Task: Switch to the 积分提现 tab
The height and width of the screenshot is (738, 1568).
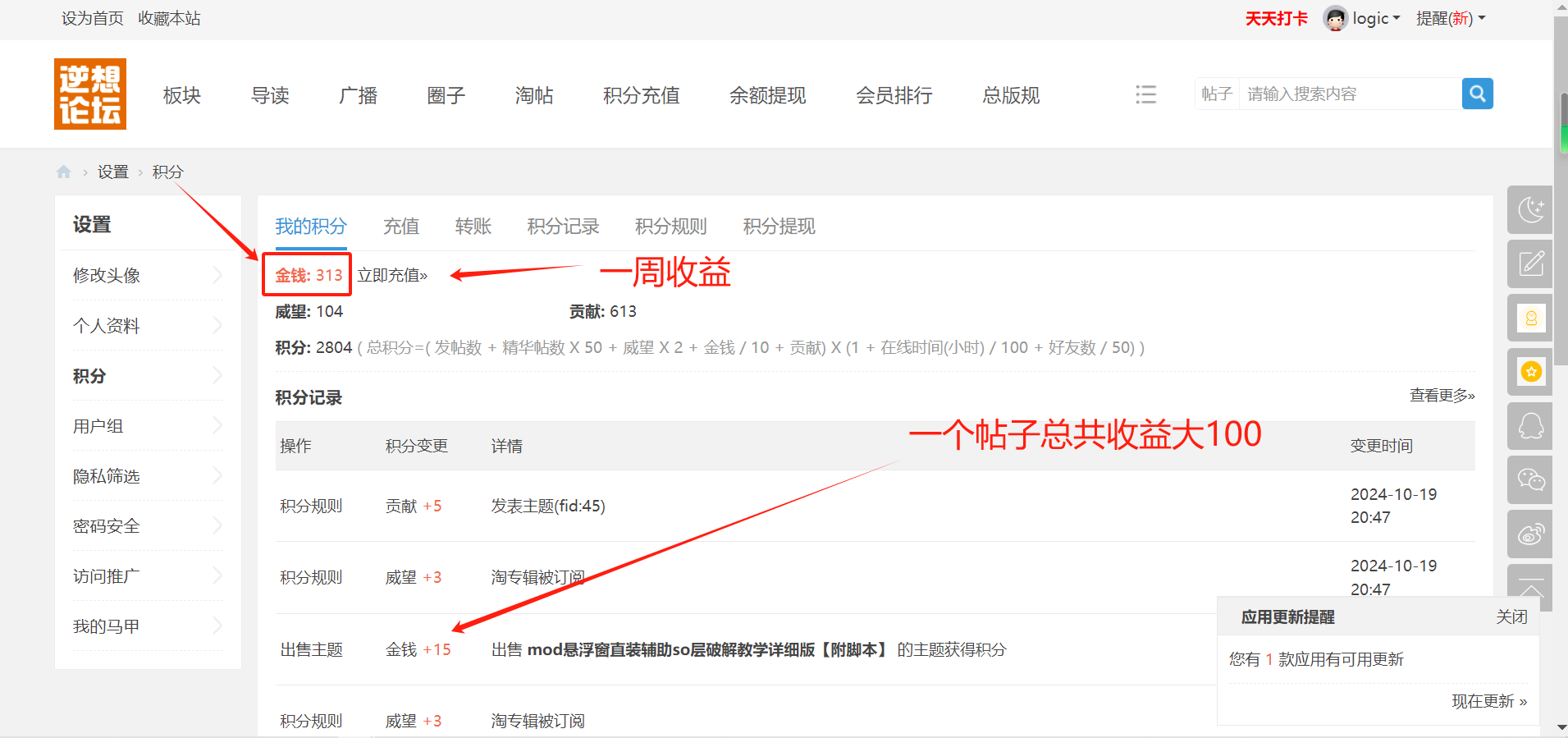Action: (779, 226)
